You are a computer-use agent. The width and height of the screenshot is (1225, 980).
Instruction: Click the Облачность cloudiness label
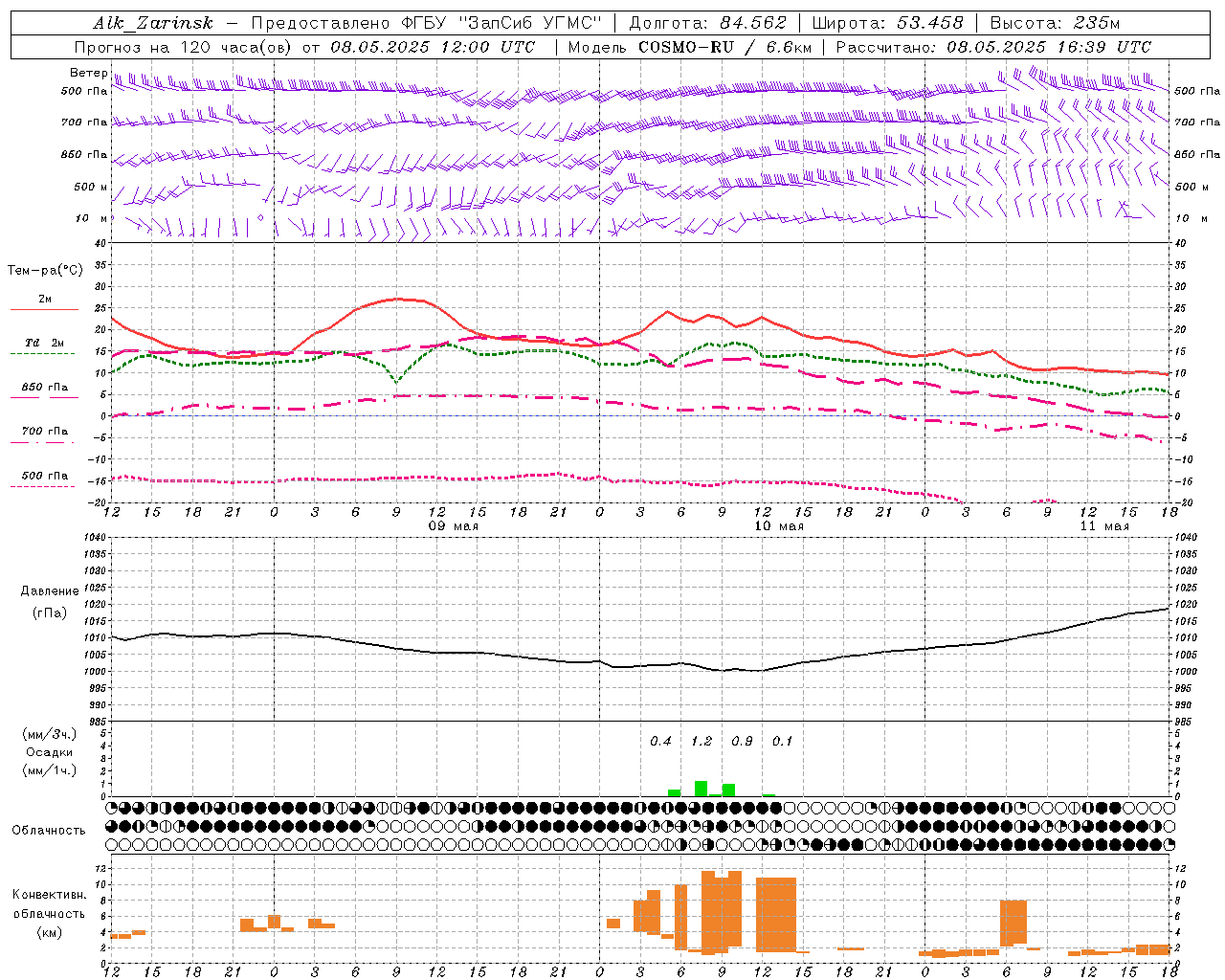point(49,830)
